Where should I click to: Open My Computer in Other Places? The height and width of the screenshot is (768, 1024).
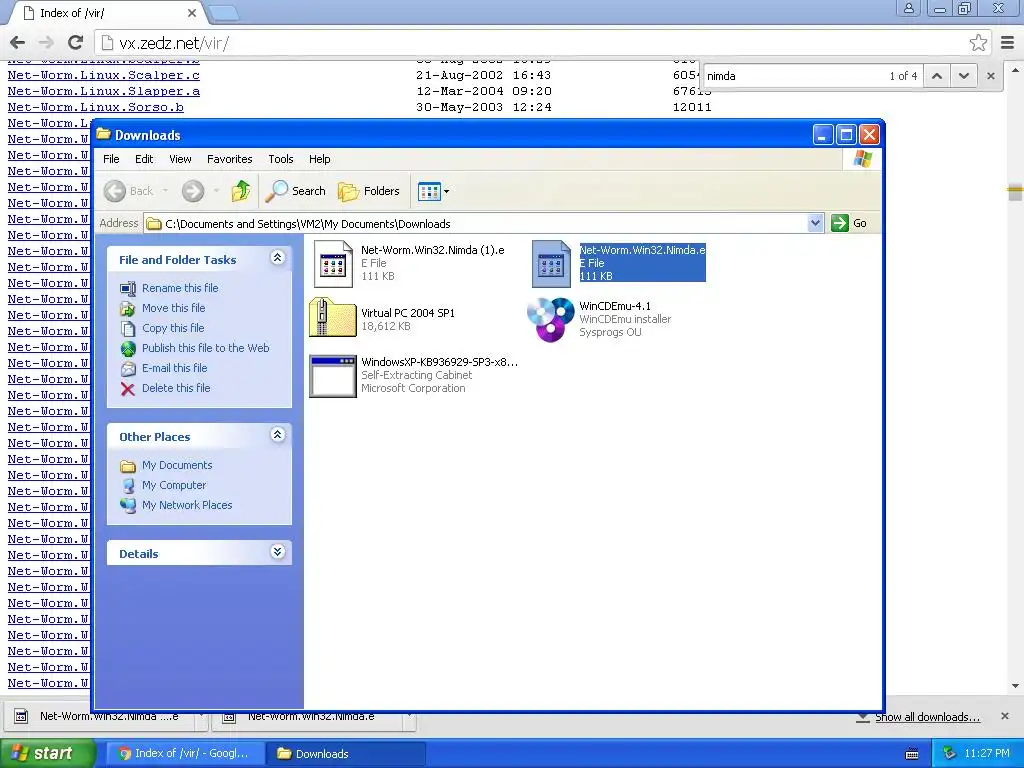click(174, 485)
